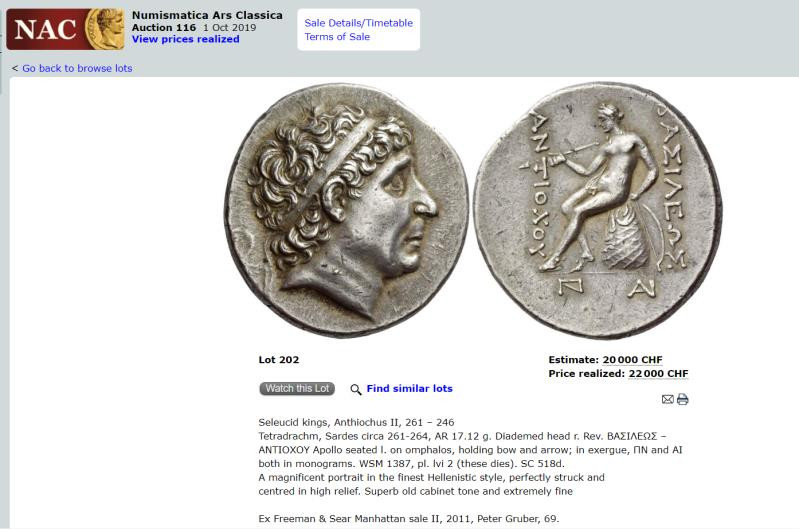Print this lot using the printer icon

(x=683, y=399)
